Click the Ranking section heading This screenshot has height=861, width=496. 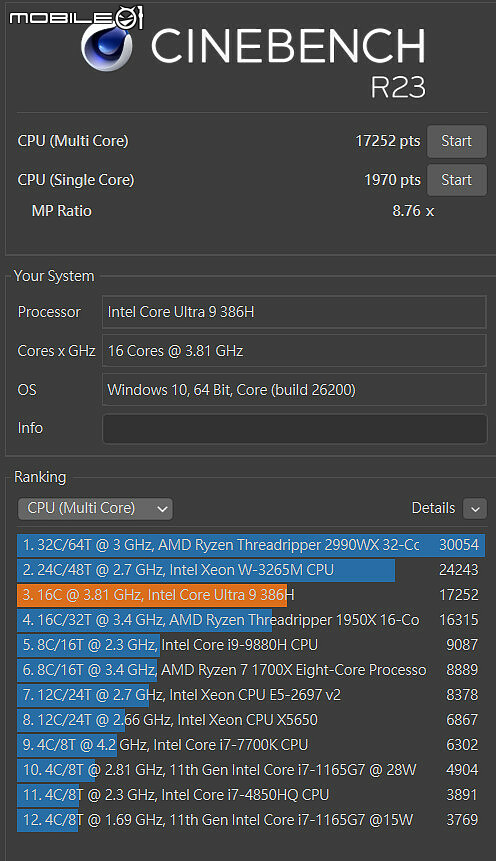tap(40, 477)
